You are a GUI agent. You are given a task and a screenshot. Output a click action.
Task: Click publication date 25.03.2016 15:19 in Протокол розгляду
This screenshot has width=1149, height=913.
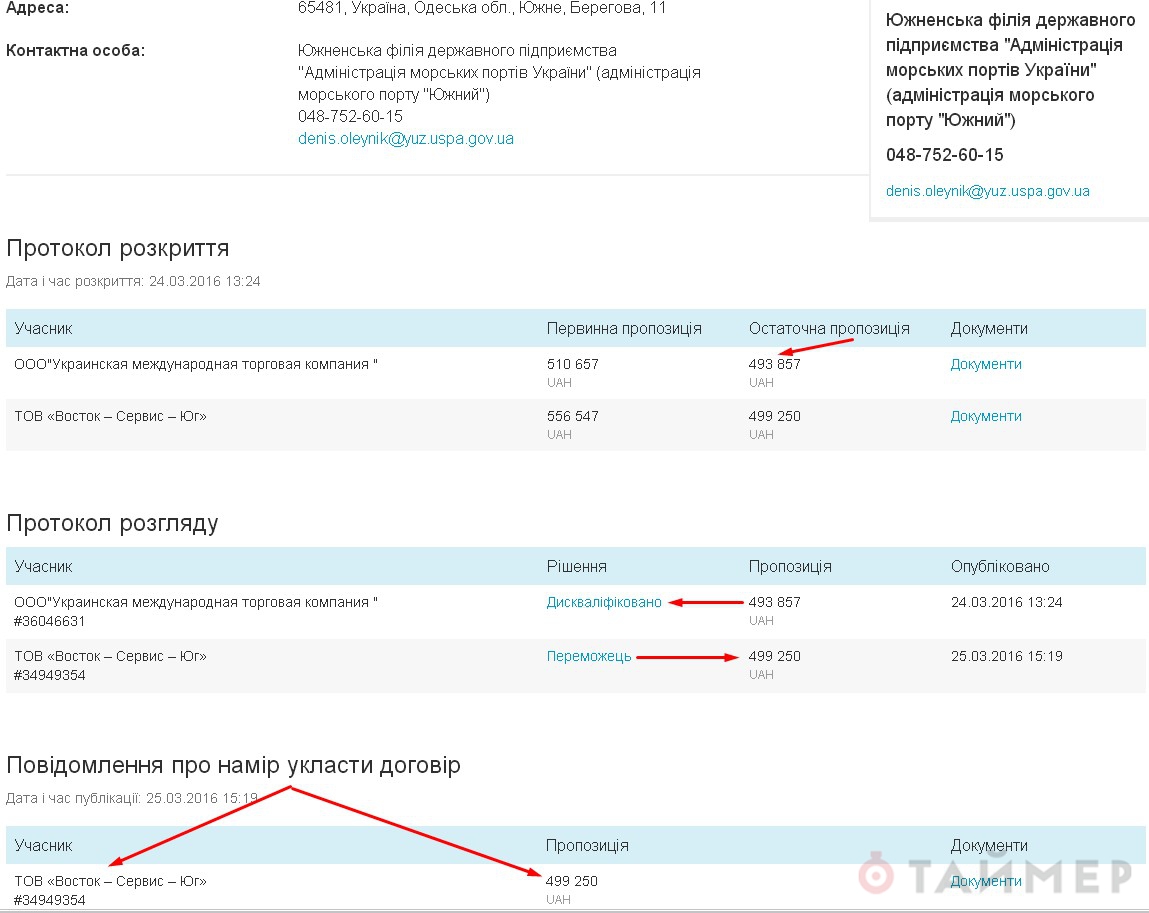(1006, 657)
